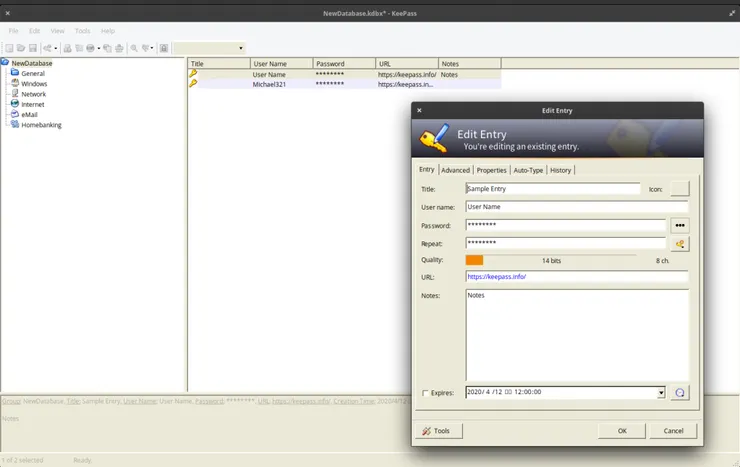Click the Perform Auto-Type toolbar icon

(x=119, y=48)
